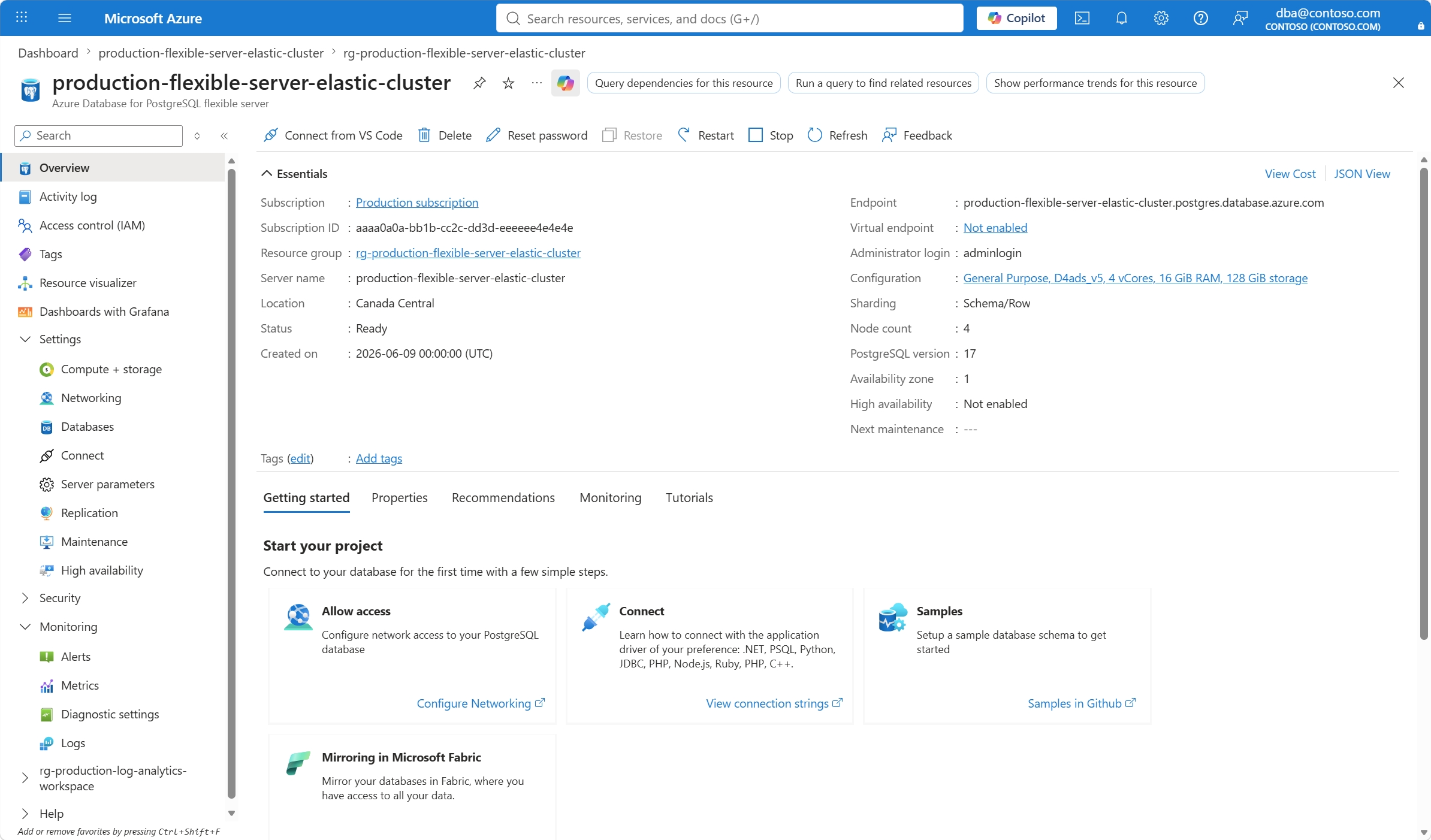Click the Delete server button
This screenshot has width=1431, height=840.
pos(445,135)
